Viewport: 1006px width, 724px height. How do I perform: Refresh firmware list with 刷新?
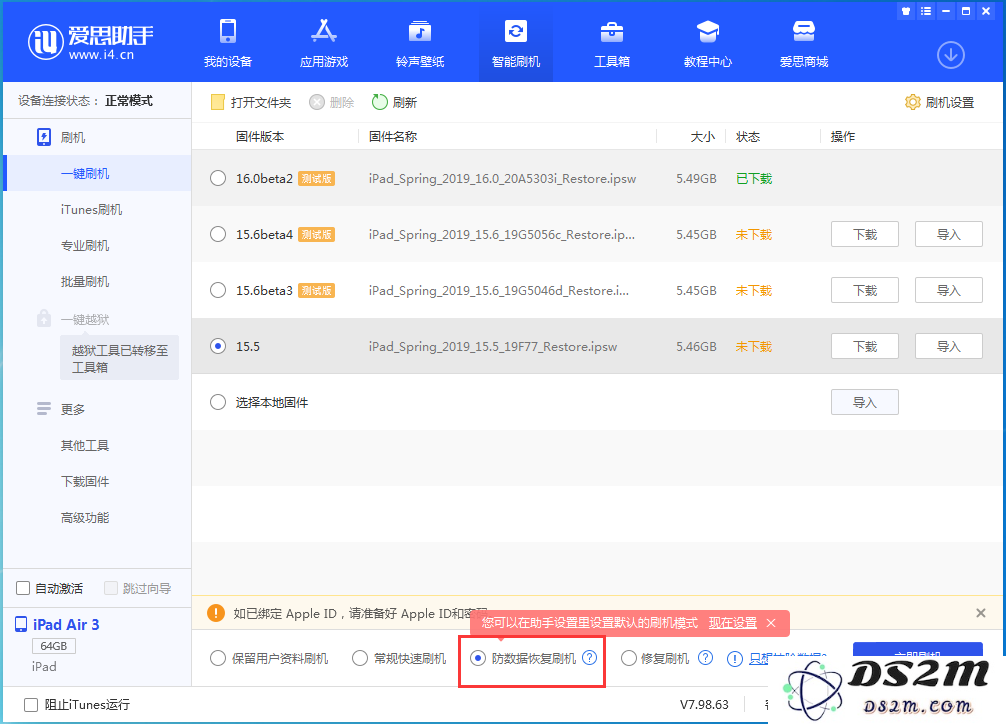point(394,102)
